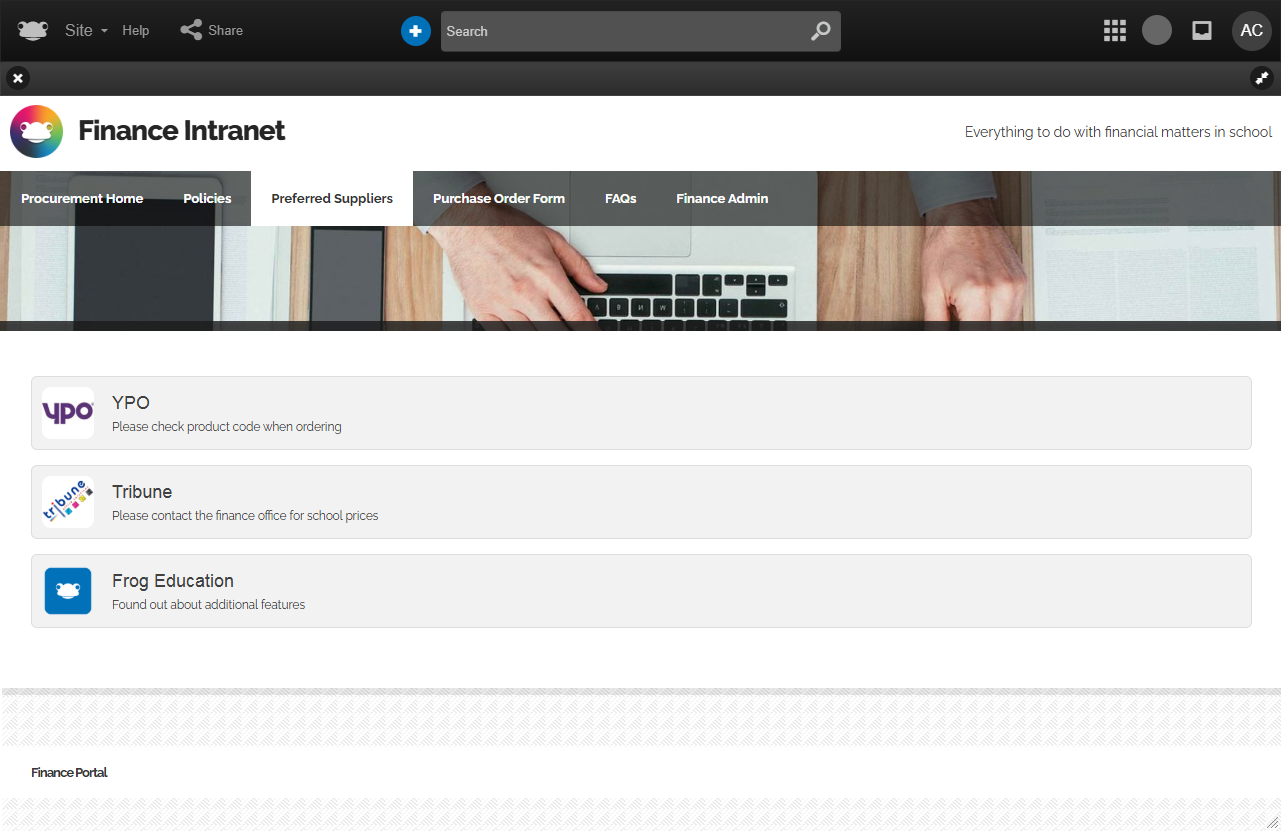Go to Procurement Home tab
1281x831 pixels.
coord(82,198)
